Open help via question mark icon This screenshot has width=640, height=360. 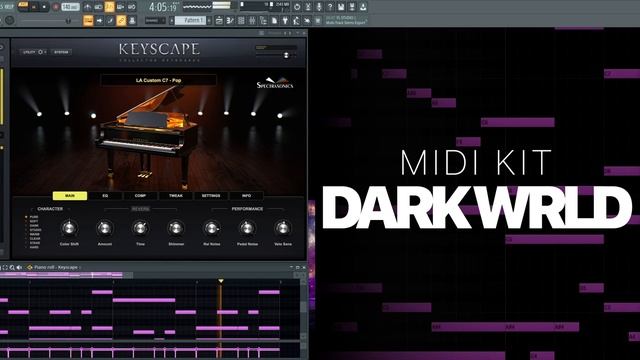pyautogui.click(x=330, y=7)
